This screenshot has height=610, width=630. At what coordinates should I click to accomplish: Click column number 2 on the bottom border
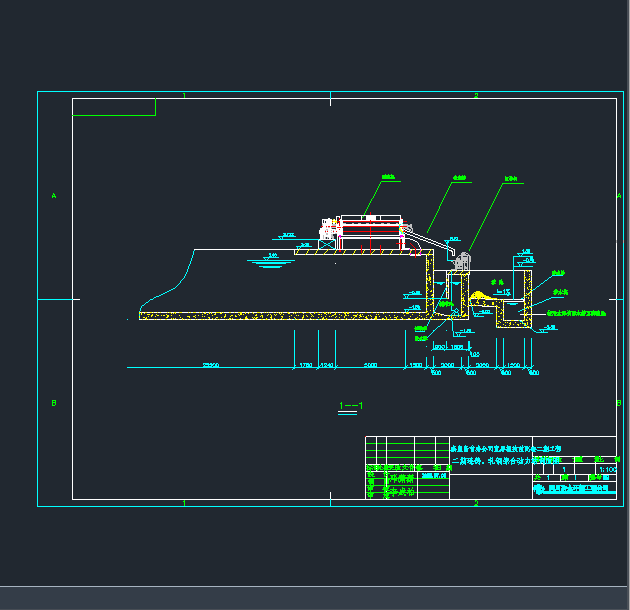[476, 503]
